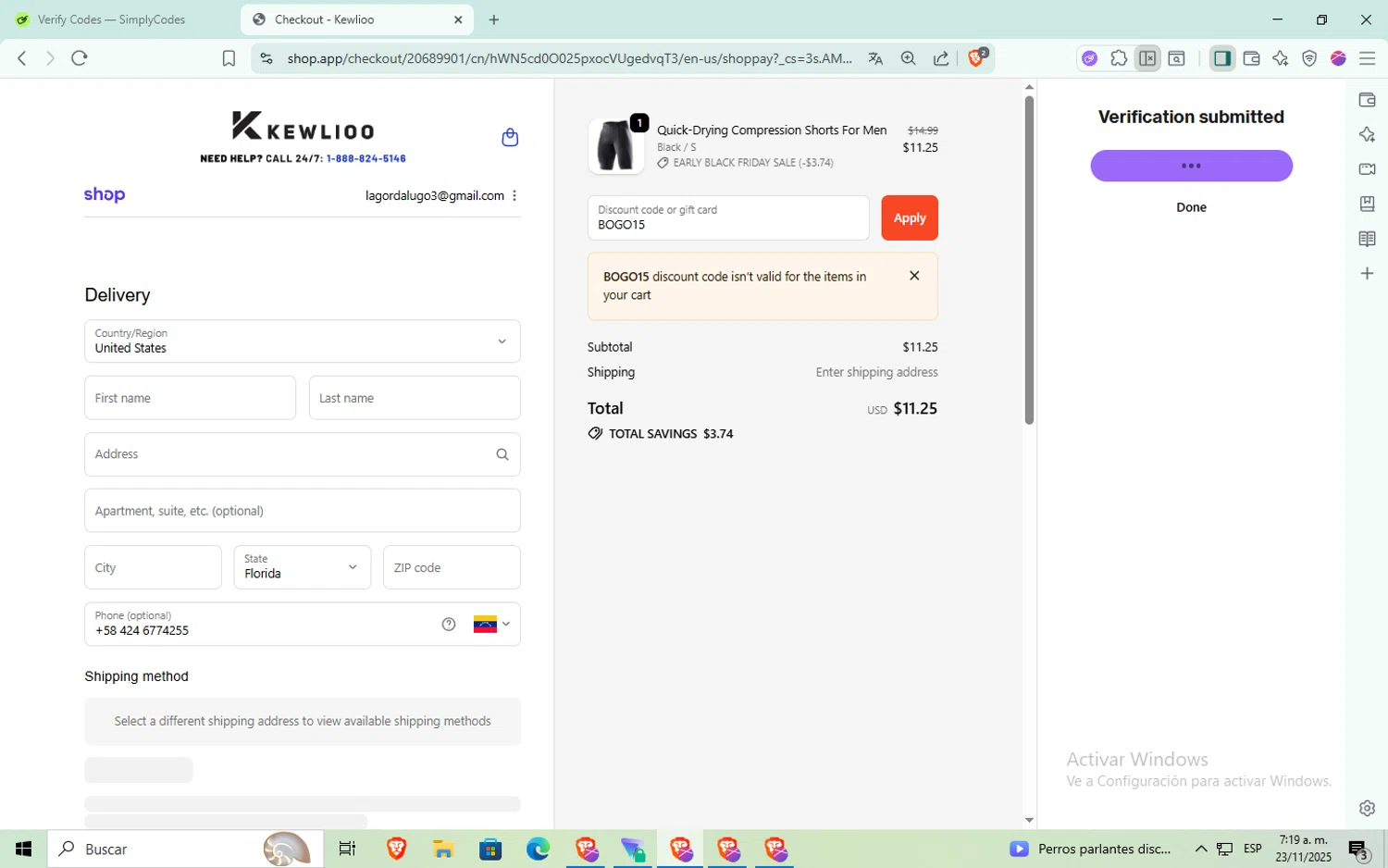Close the Checkout - Kewlioo tab

pos(457,19)
